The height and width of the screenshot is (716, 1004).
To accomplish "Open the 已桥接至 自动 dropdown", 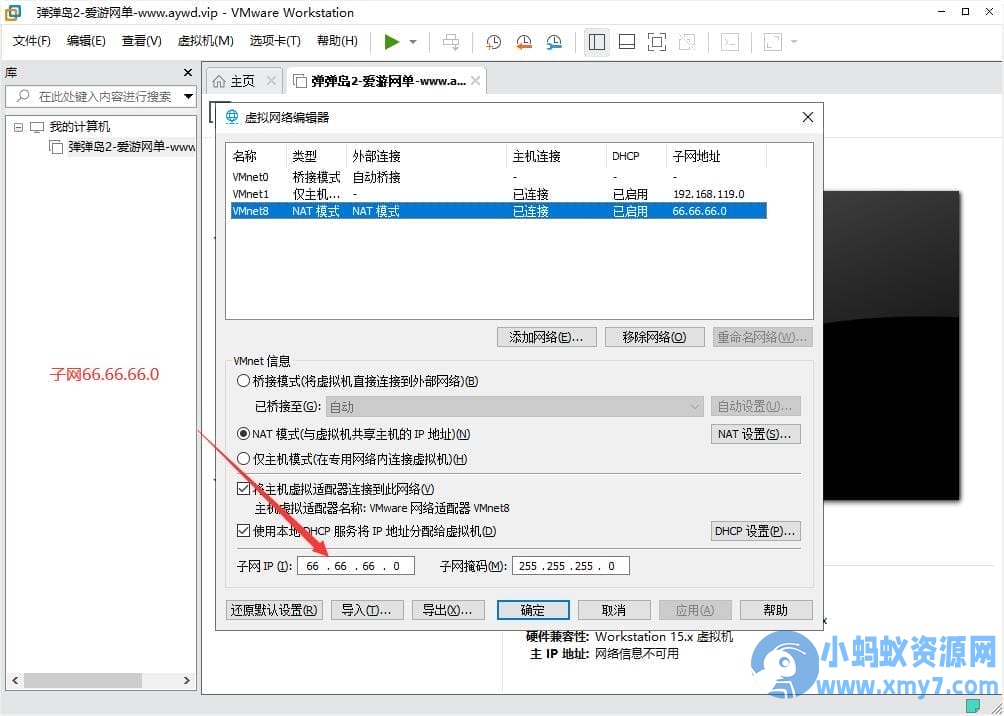I will 515,407.
